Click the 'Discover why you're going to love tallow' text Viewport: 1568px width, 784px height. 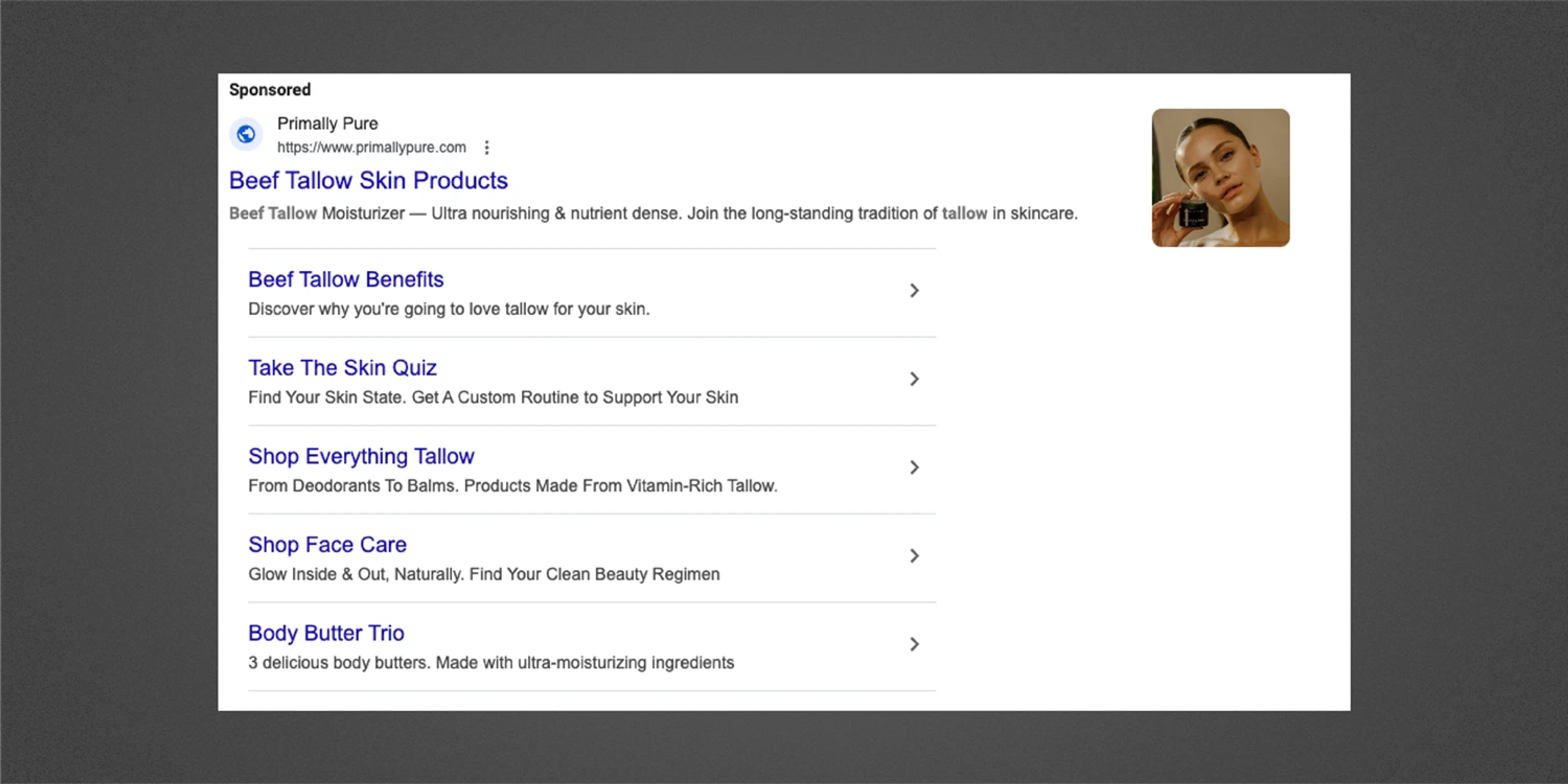449,309
